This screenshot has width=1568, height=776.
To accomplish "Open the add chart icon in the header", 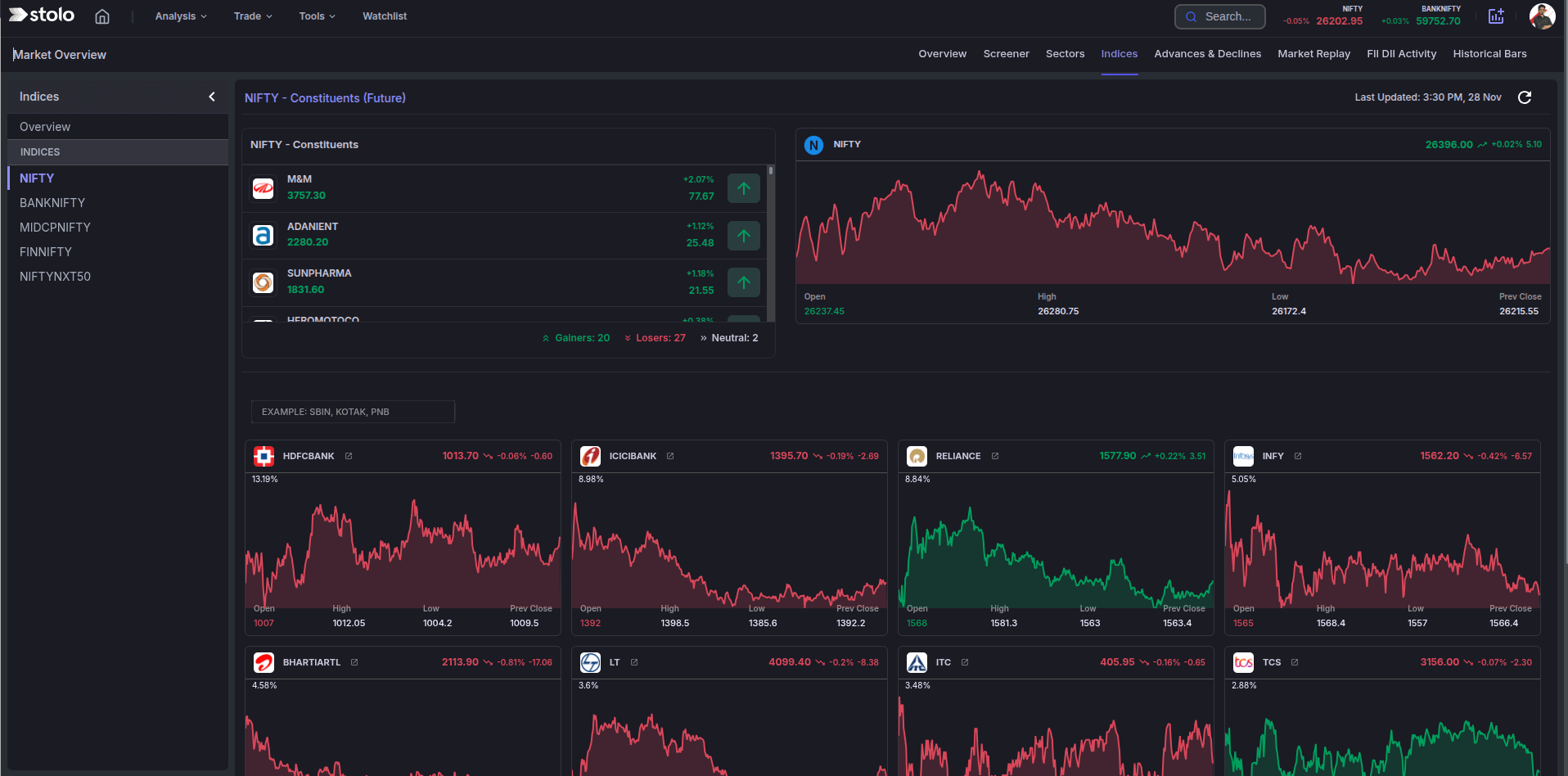I will coord(1496,16).
